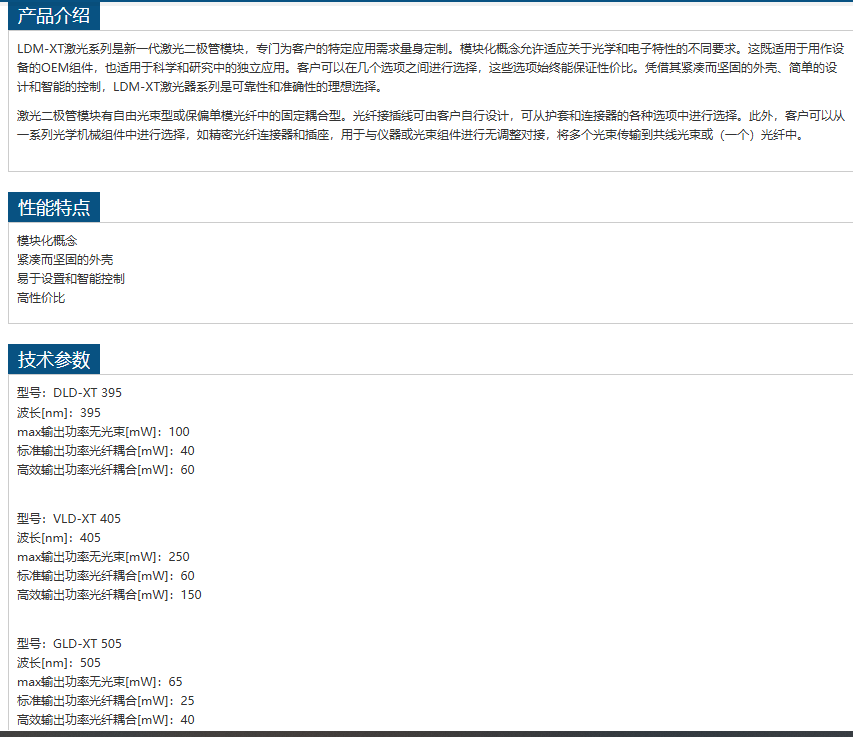The image size is (853, 737).
Task: Click the first paragraph starting with LDM-XT激光系列
Action: (430, 66)
